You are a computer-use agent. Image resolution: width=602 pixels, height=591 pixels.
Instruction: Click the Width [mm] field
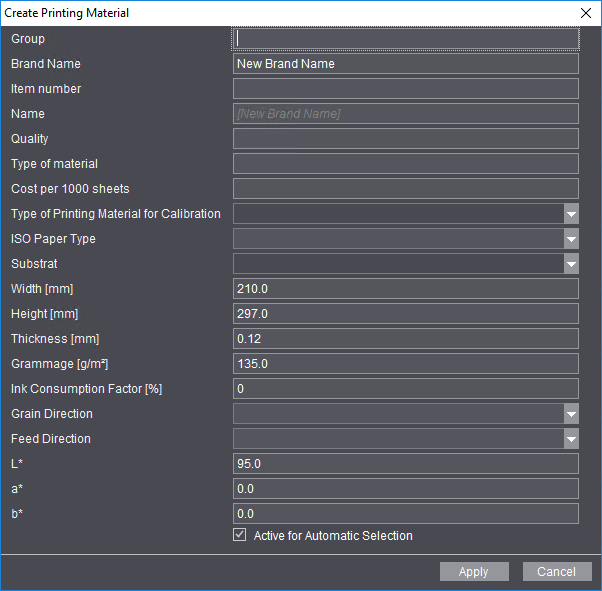(x=405, y=289)
